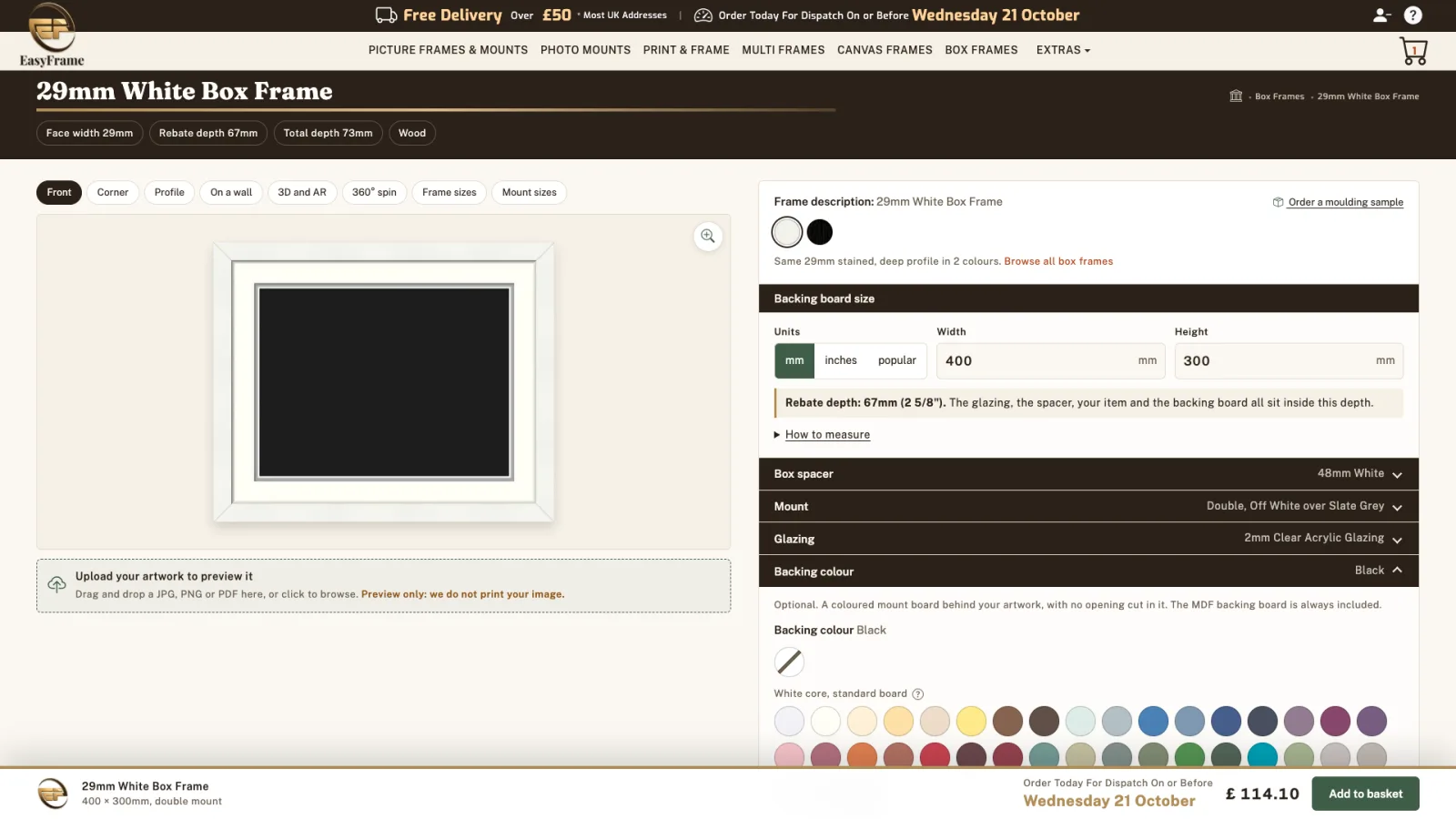The image size is (1456, 819).
Task: Pick the pale mint backing colour swatch
Action: pos(1080,721)
